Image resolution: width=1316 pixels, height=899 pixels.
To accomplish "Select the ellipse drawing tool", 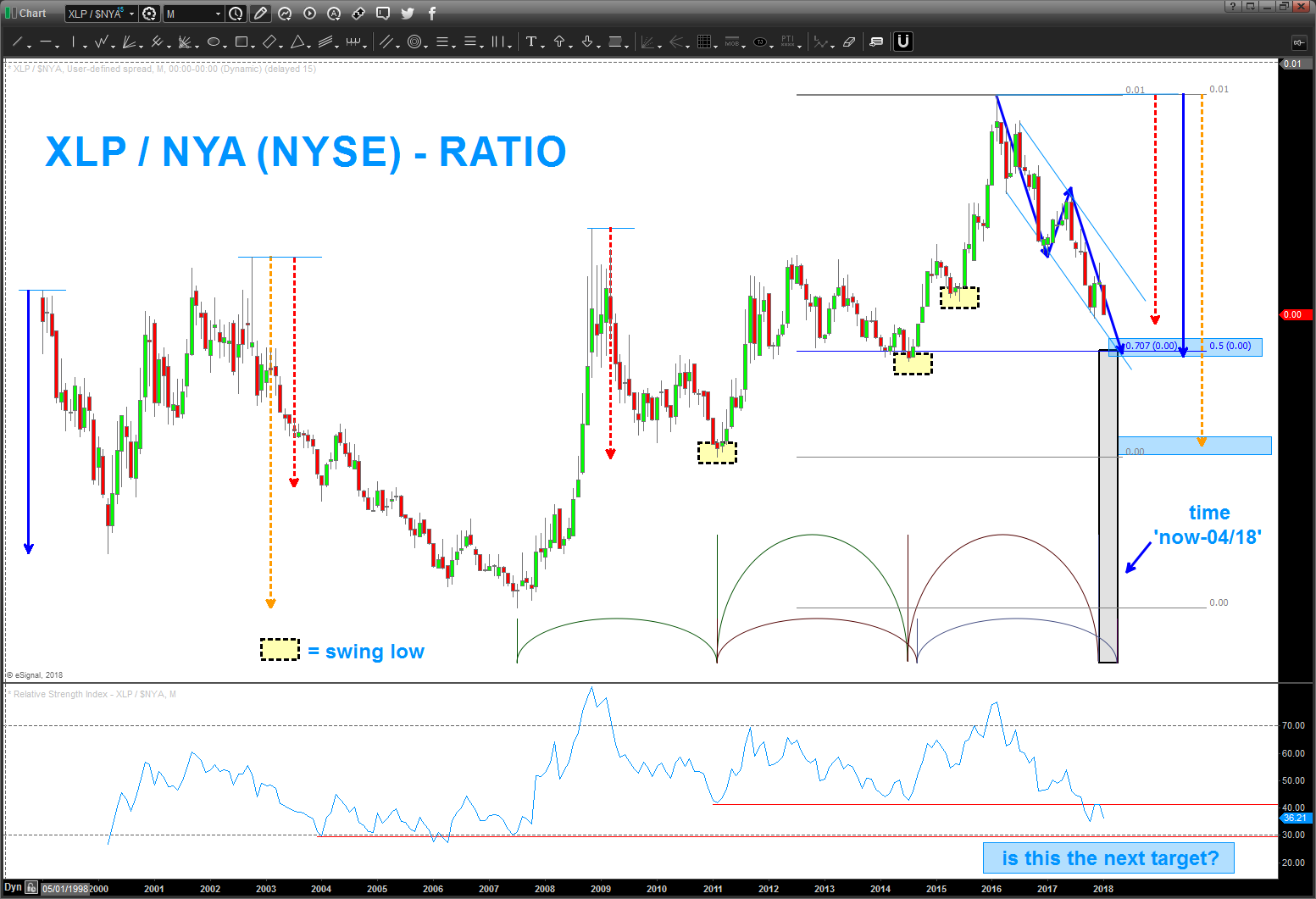I will 213,42.
